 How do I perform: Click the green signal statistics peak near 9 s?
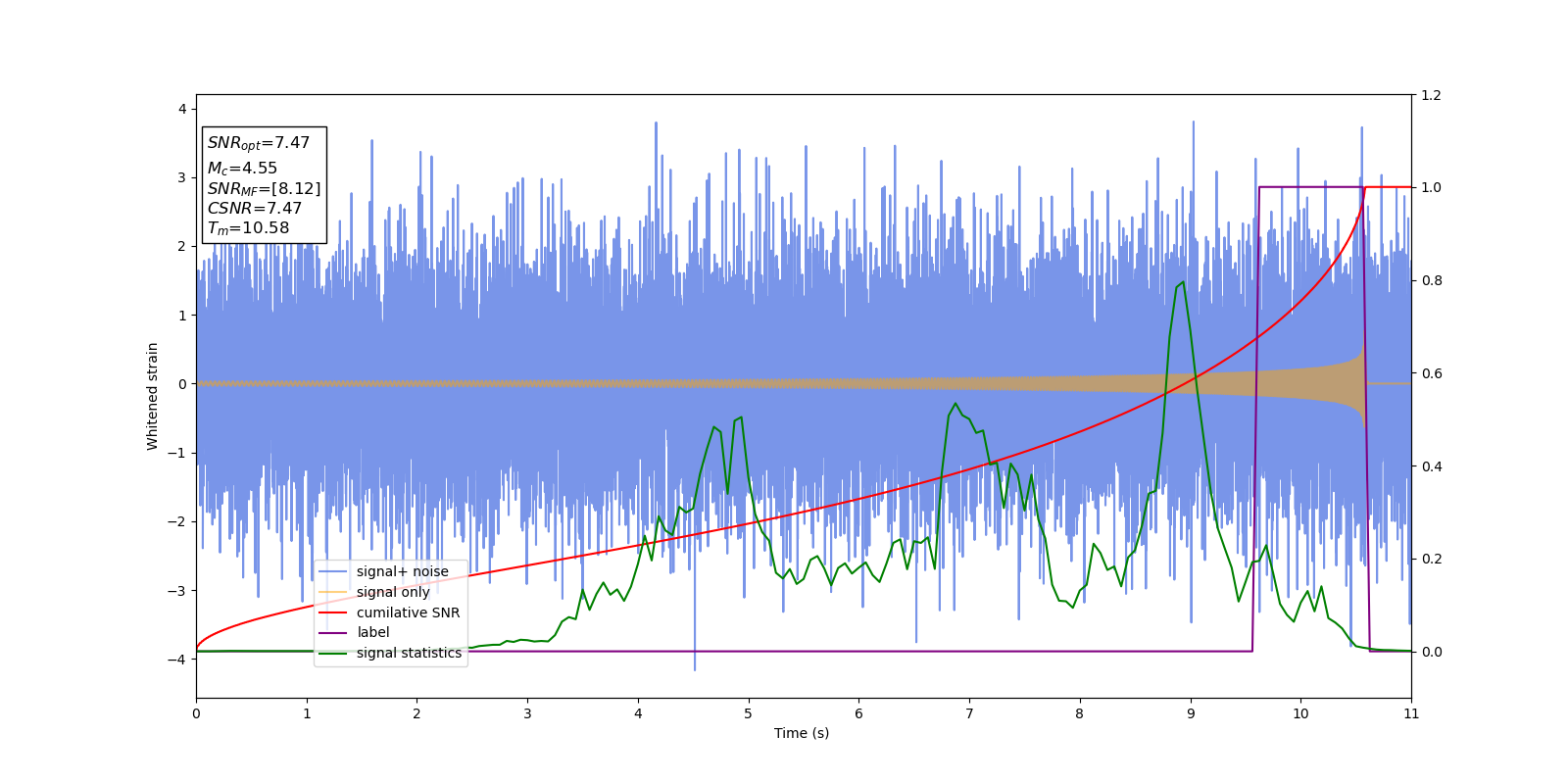click(x=1183, y=282)
